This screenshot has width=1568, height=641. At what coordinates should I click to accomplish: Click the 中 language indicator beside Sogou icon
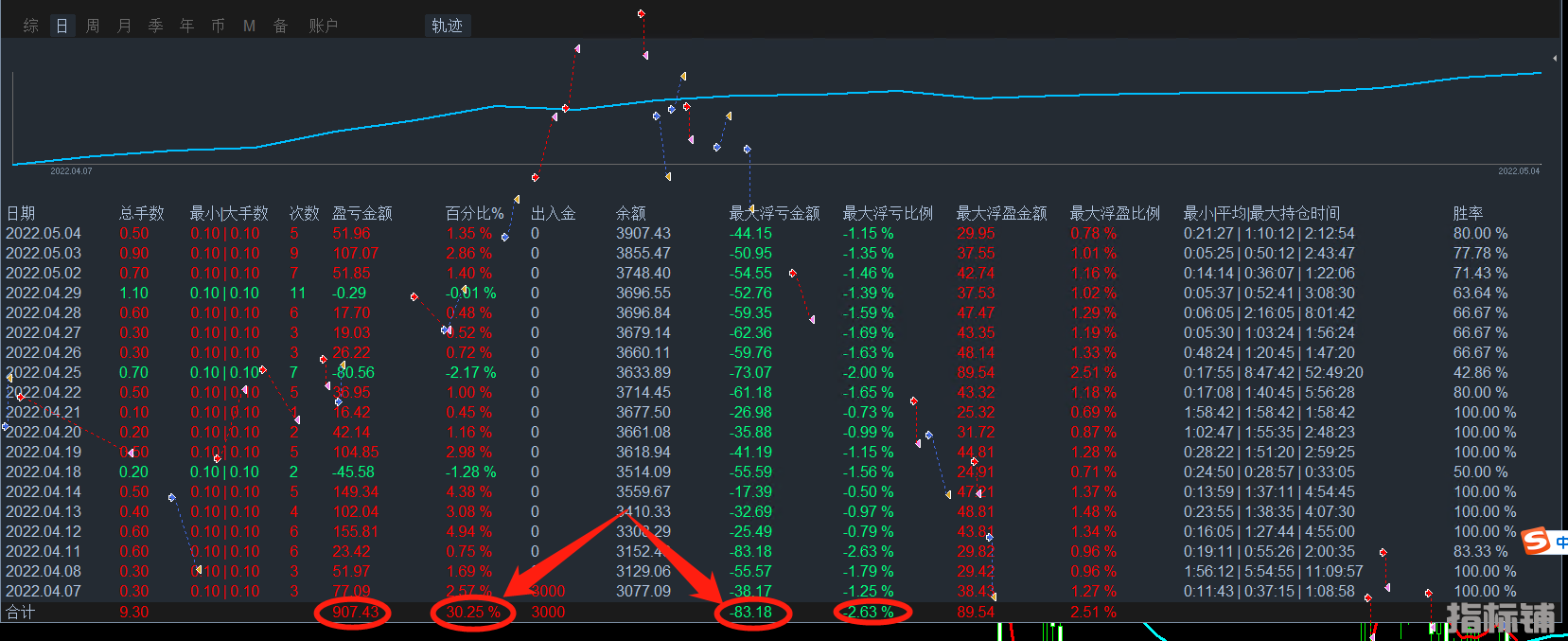[1560, 543]
